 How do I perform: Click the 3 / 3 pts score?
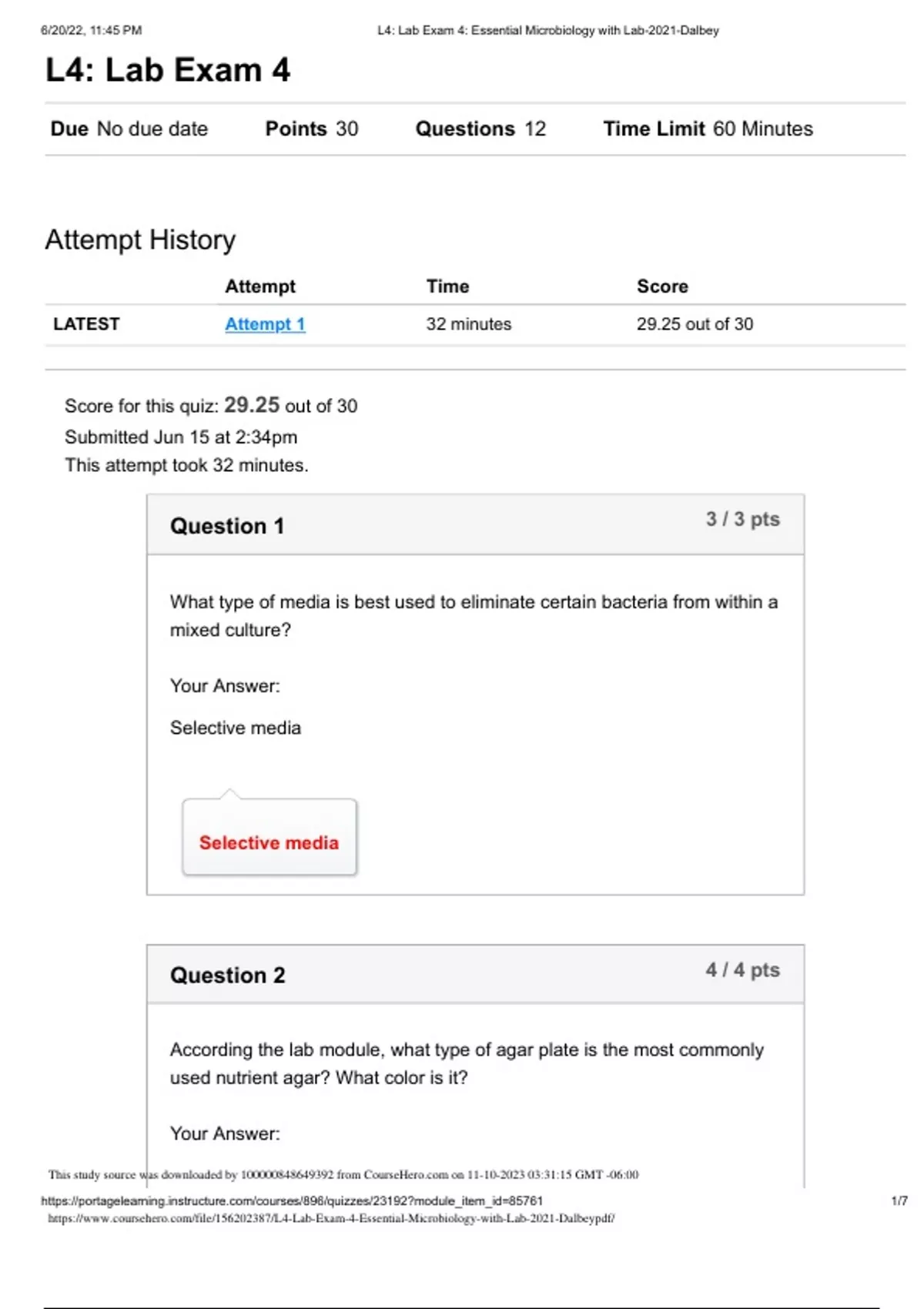pyautogui.click(x=742, y=519)
